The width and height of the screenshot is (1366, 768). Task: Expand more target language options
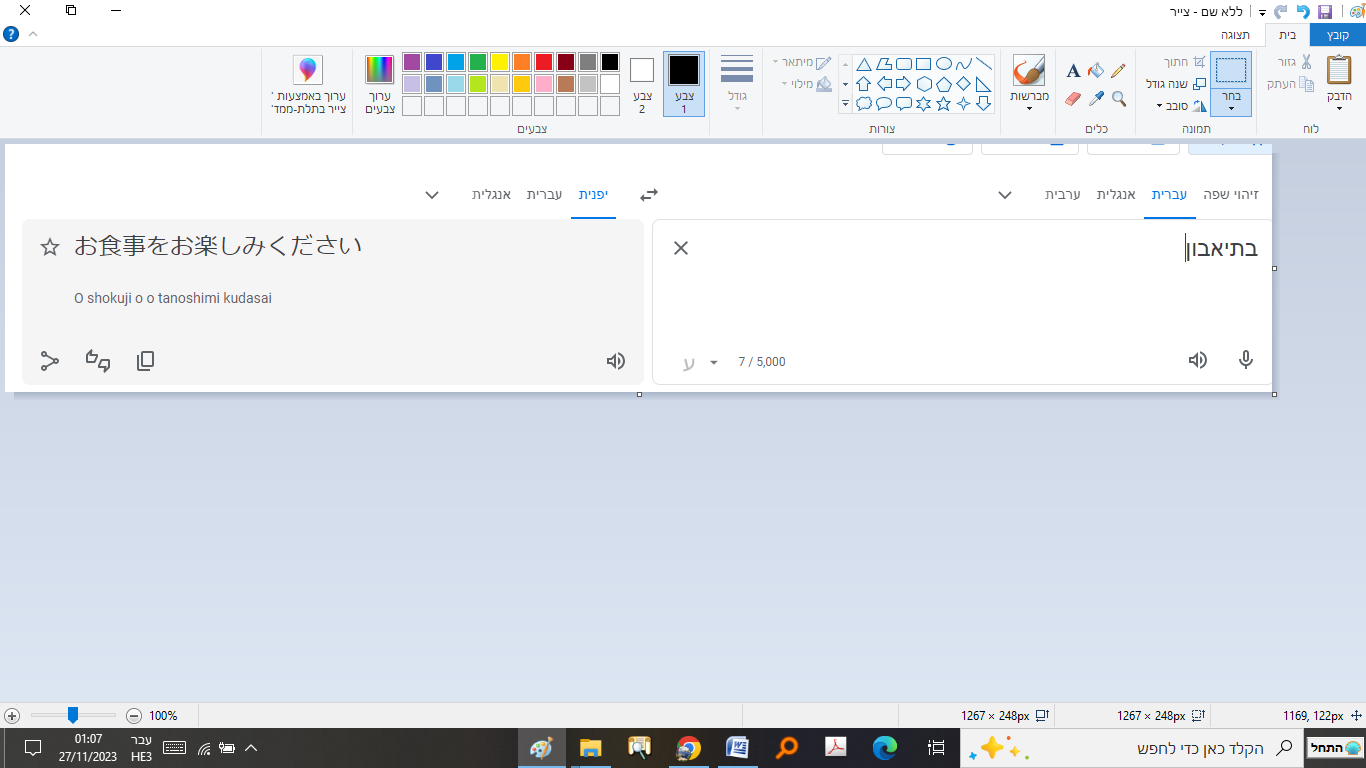coord(432,195)
